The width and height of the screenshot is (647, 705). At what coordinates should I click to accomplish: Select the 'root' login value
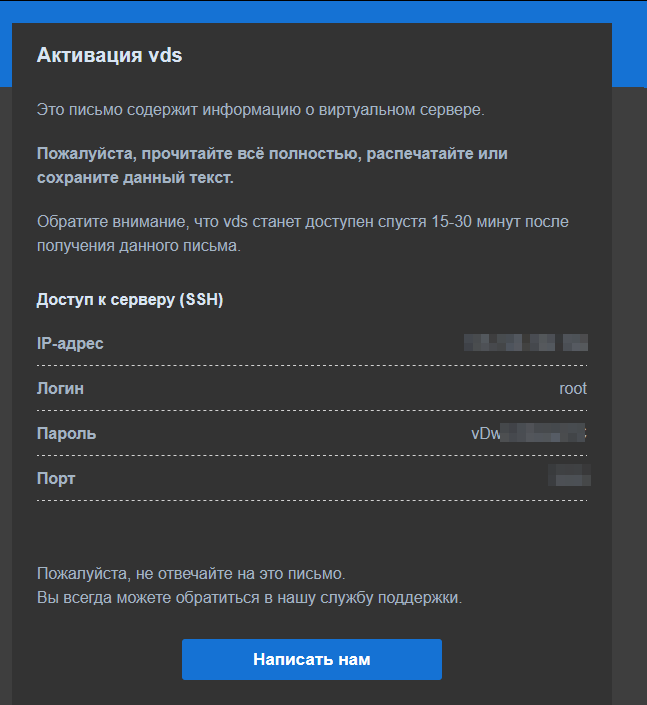tap(572, 389)
